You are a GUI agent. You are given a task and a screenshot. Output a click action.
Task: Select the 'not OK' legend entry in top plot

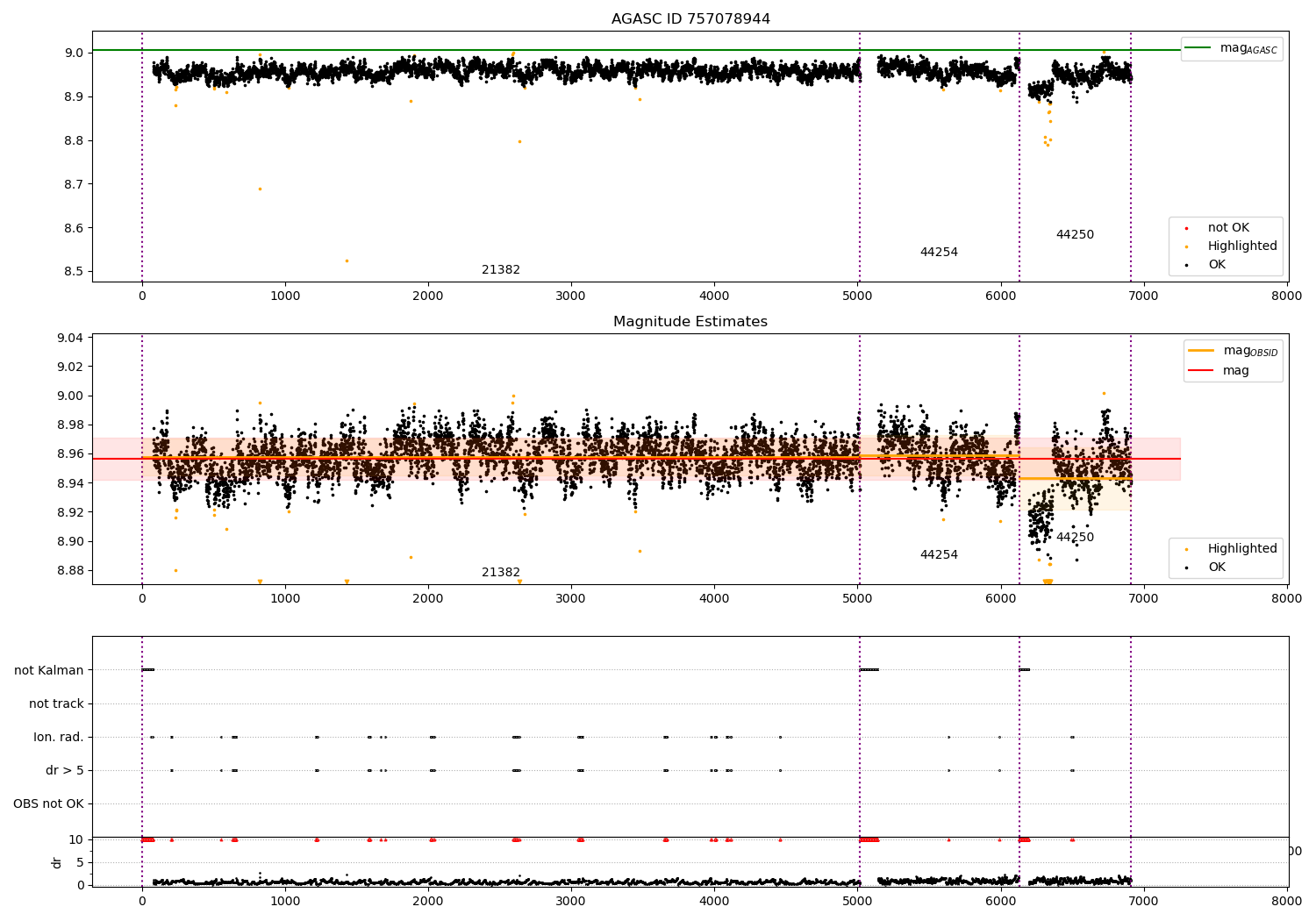(1228, 228)
